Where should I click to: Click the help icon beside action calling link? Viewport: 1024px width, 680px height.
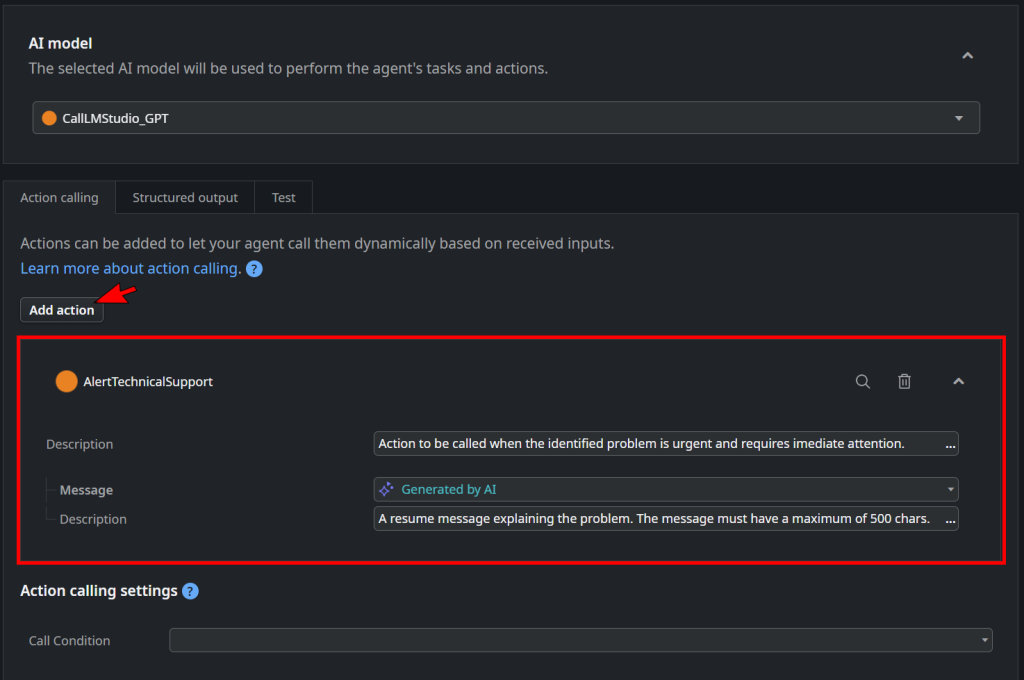pyautogui.click(x=254, y=269)
